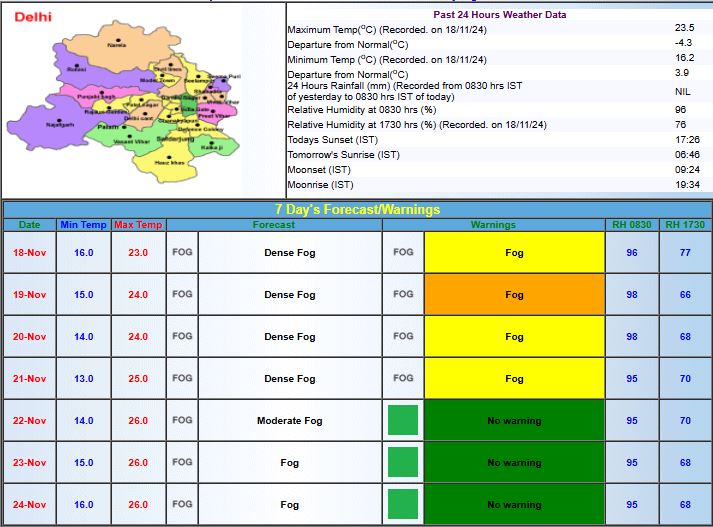The width and height of the screenshot is (713, 527).
Task: Click the forecast FOG icon for 21-Nov
Action: click(x=182, y=378)
